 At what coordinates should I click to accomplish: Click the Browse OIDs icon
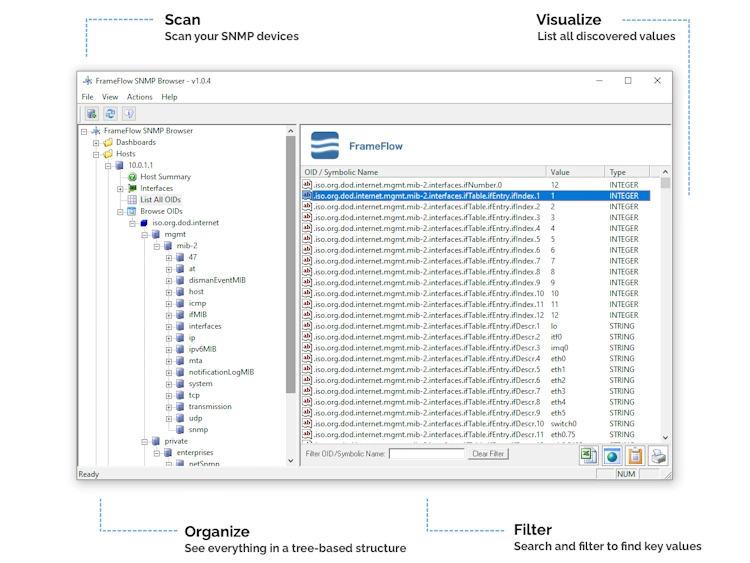coord(132,211)
